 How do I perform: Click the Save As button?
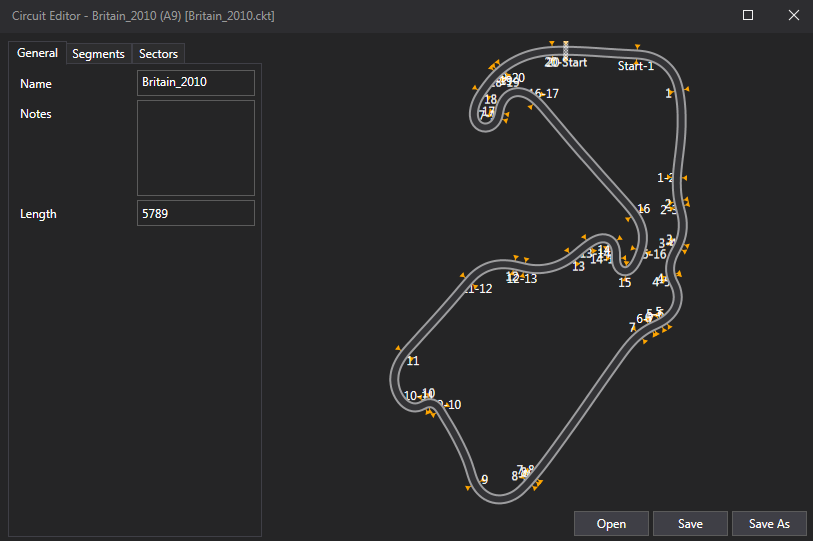769,524
